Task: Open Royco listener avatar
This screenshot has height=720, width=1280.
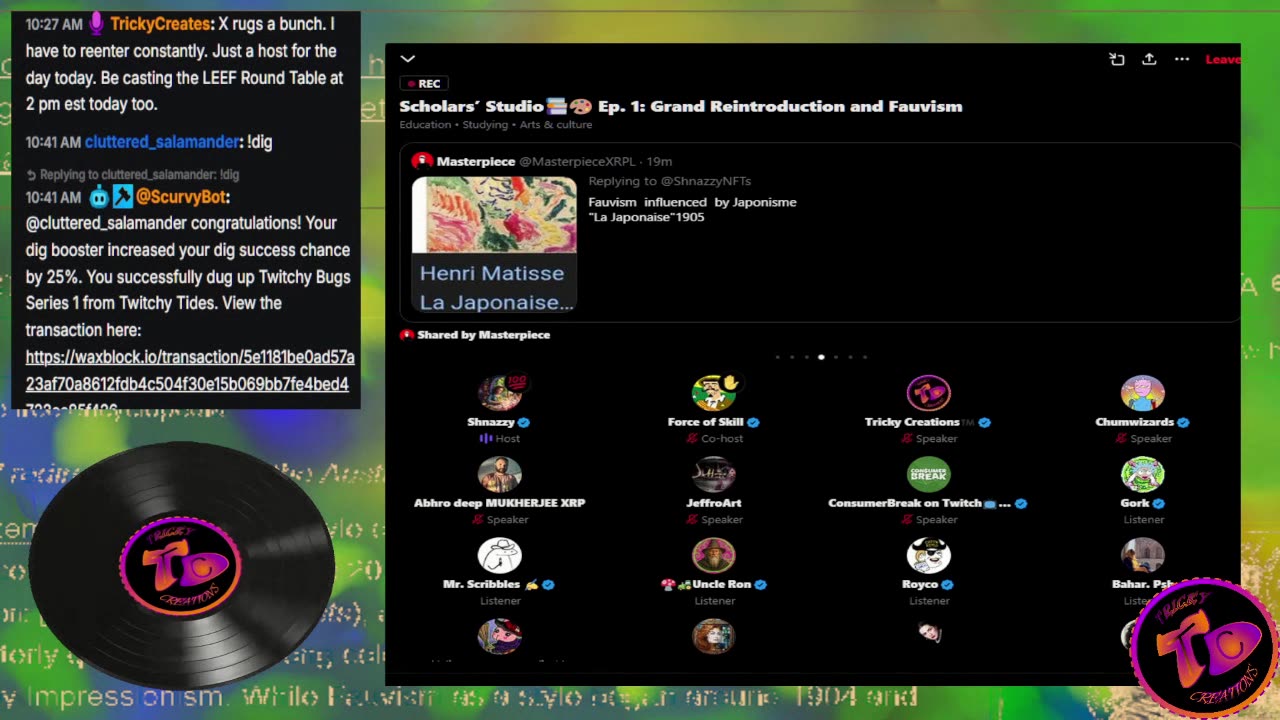Action: (x=928, y=555)
